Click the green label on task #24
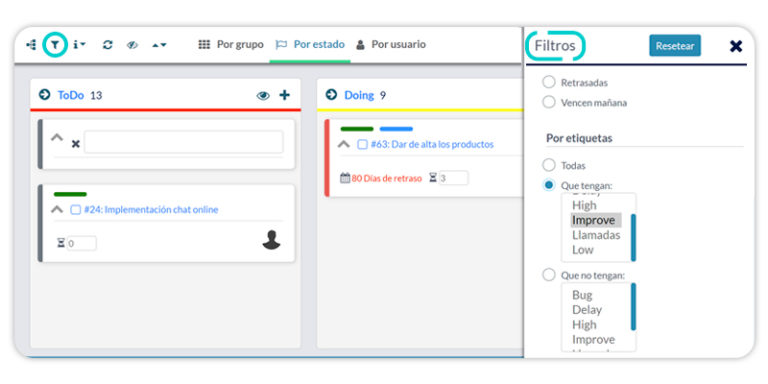 70,194
